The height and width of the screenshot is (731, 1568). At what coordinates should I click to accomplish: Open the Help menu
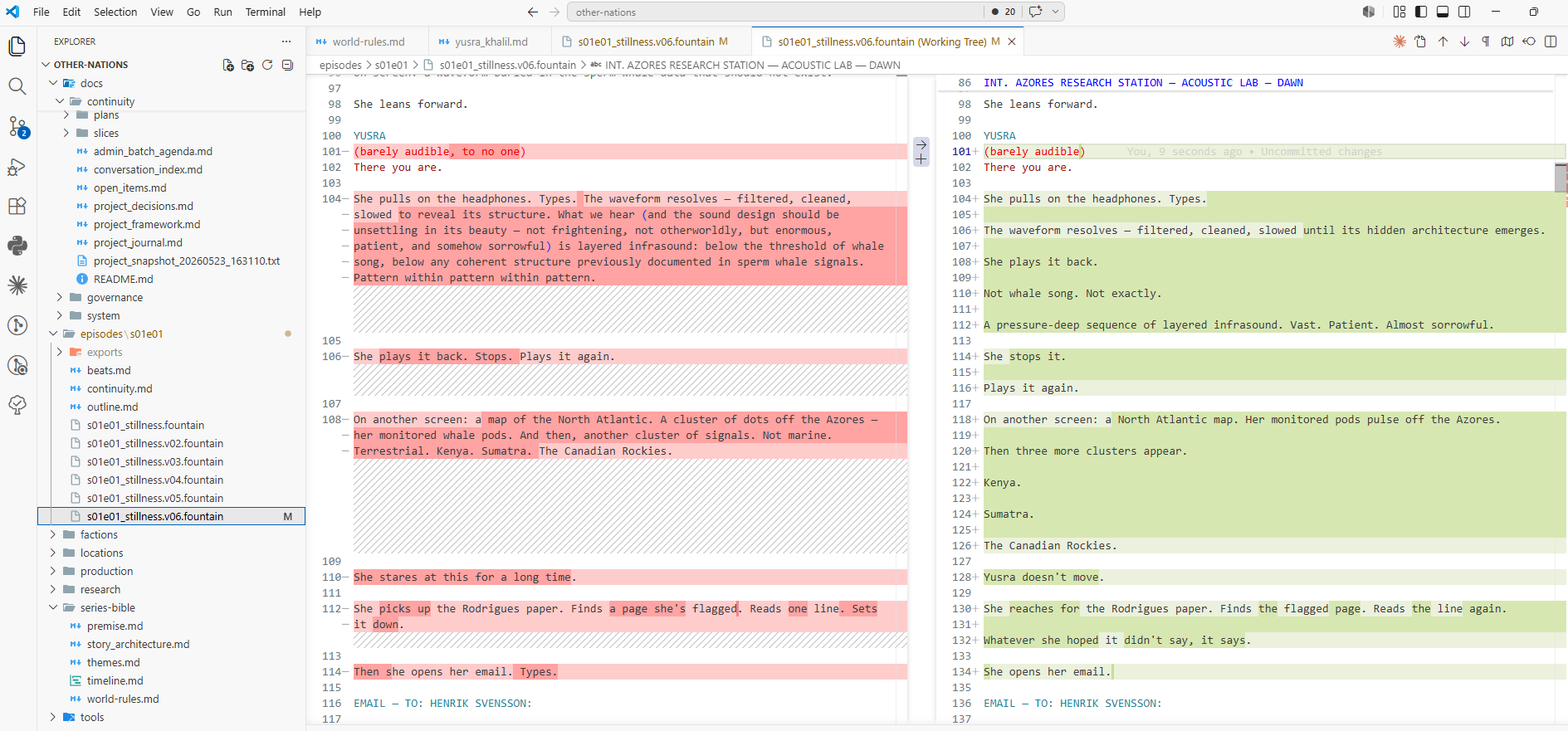pyautogui.click(x=310, y=12)
